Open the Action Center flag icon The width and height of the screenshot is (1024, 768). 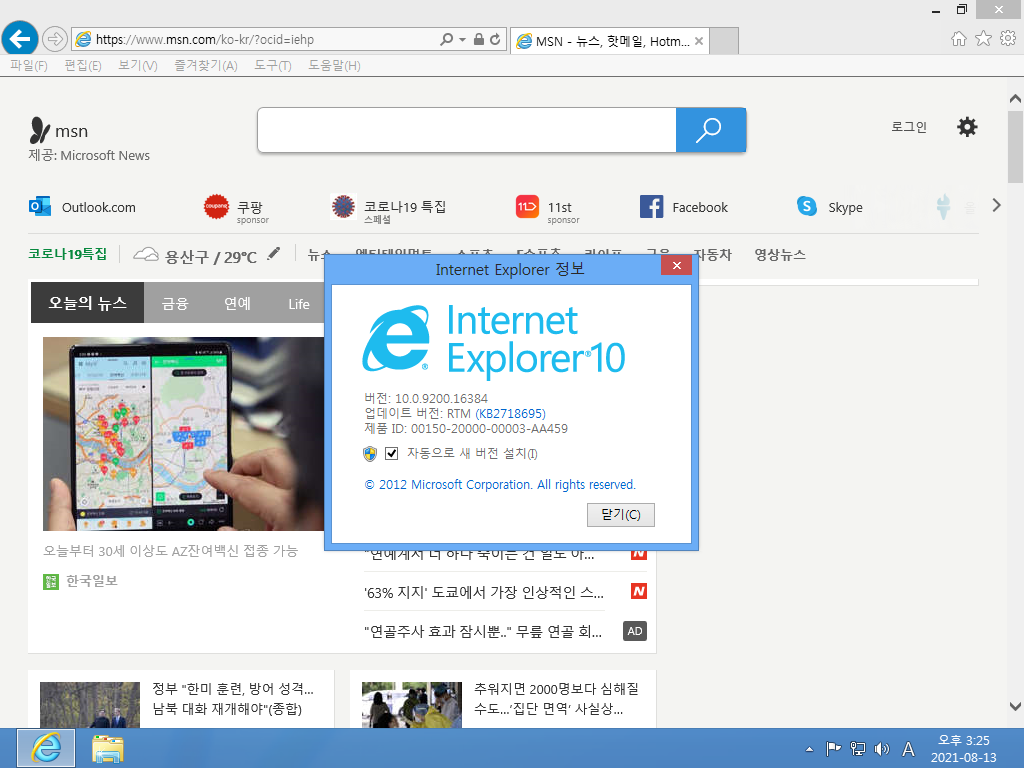pyautogui.click(x=833, y=748)
